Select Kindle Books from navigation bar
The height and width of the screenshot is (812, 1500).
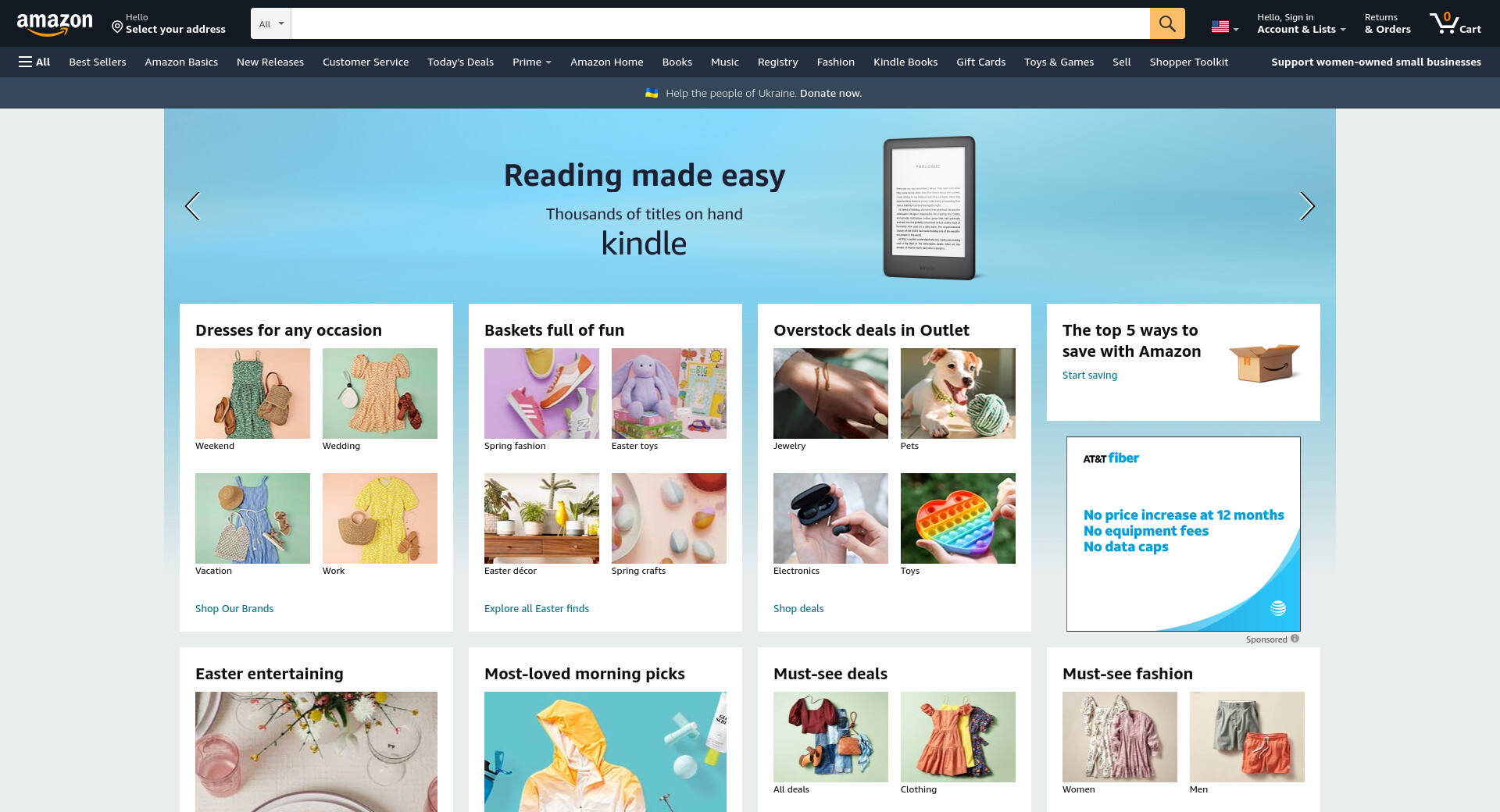tap(905, 62)
